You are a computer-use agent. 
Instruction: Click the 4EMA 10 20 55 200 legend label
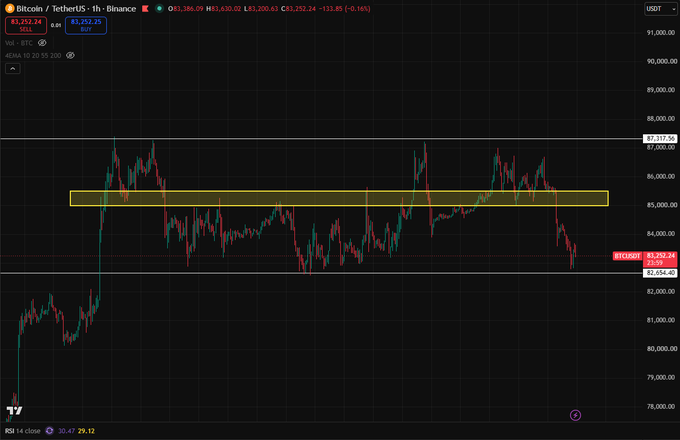tap(33, 55)
